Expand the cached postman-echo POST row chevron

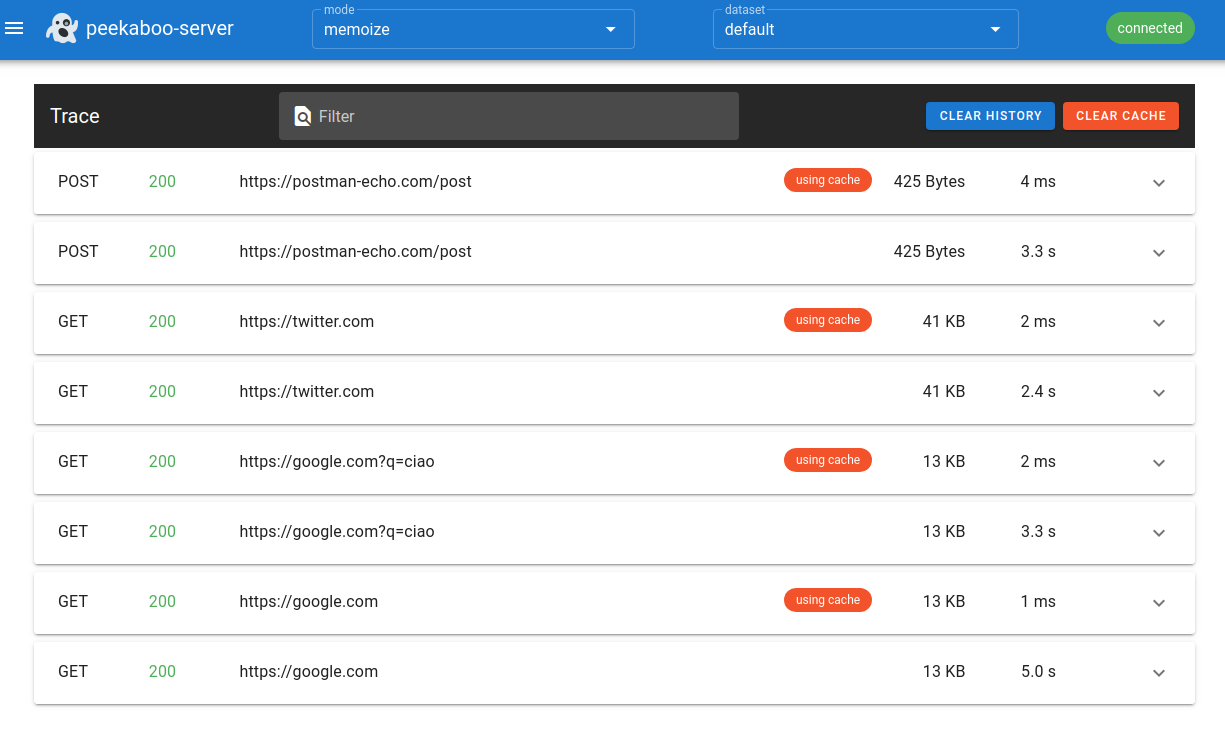pyautogui.click(x=1159, y=182)
